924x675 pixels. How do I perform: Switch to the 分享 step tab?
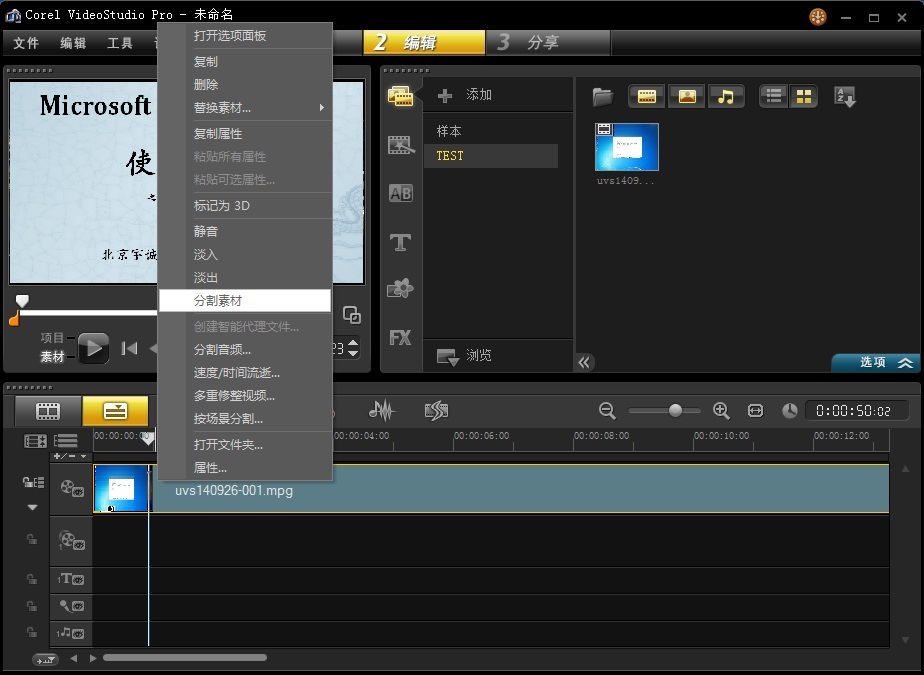547,43
